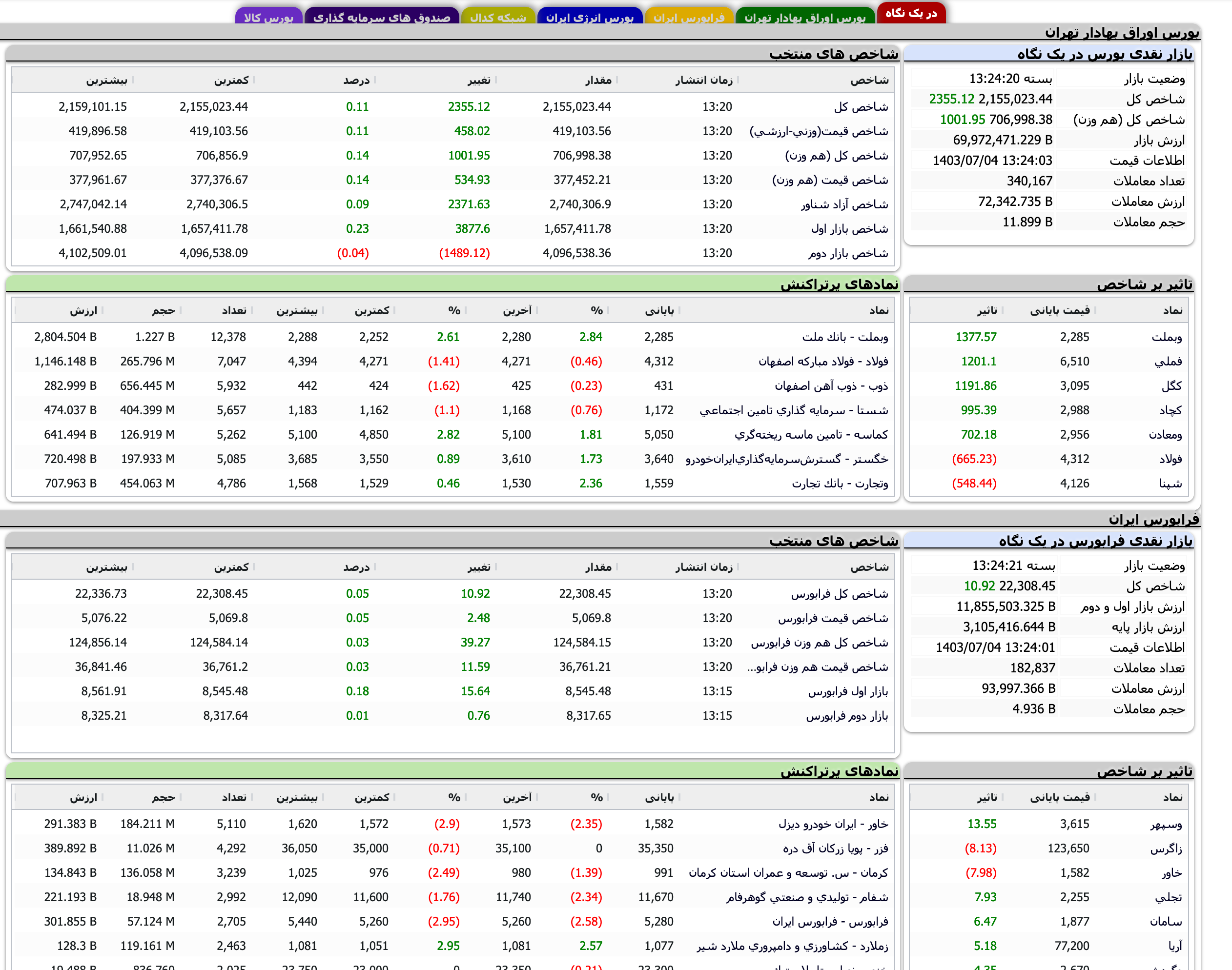Click the sort icon beside the پایانی column header
This screenshot has height=970, width=1232.
click(680, 310)
